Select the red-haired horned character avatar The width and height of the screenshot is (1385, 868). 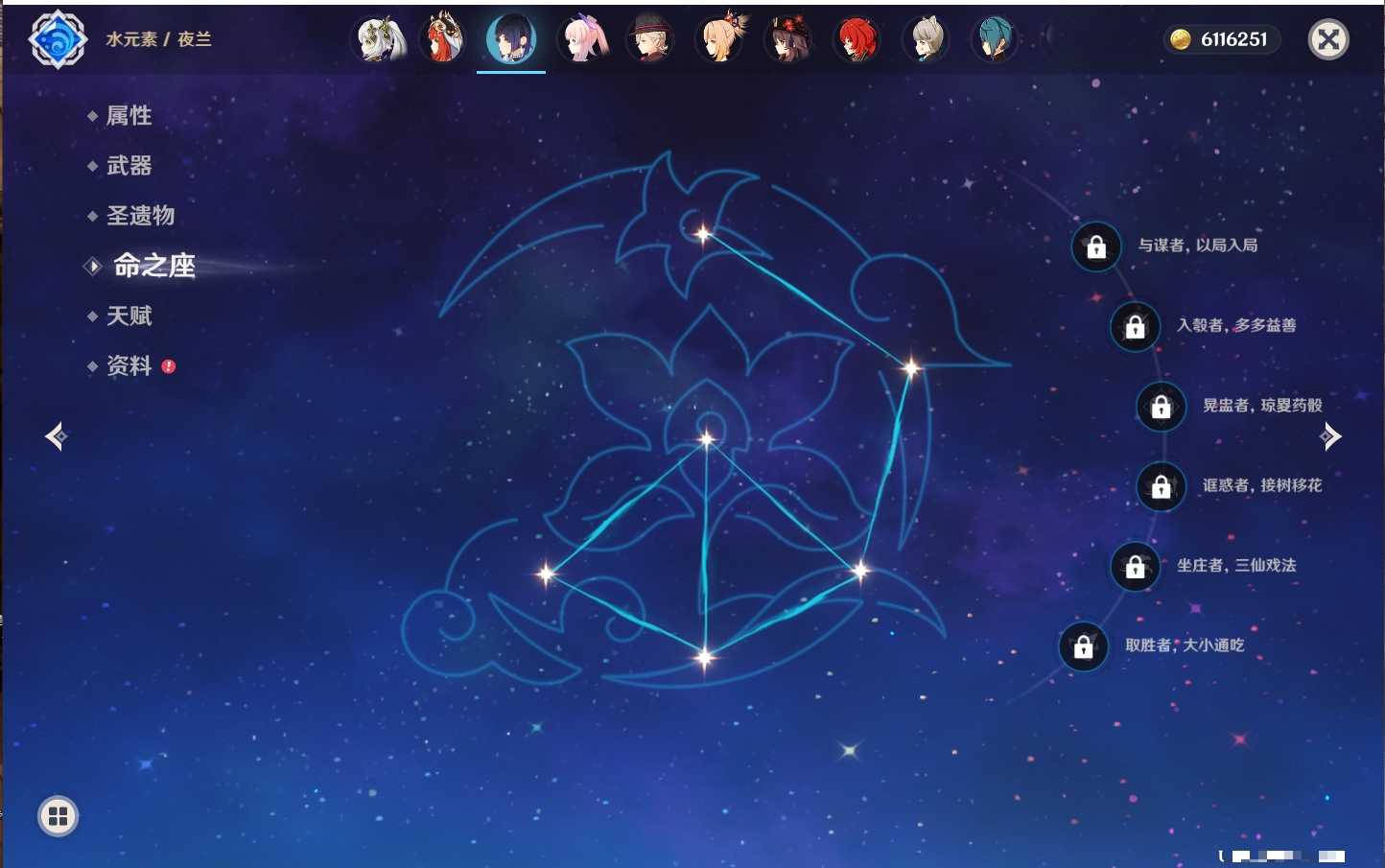tap(443, 39)
